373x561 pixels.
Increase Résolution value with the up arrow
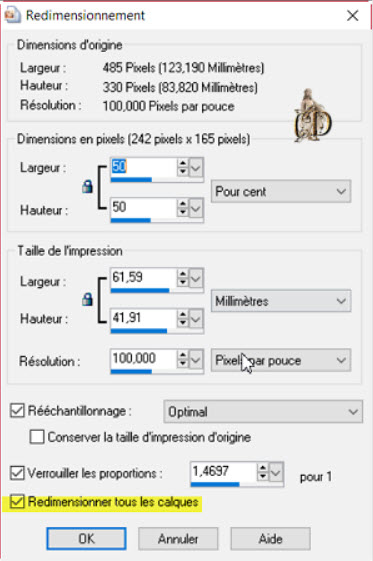183,355
